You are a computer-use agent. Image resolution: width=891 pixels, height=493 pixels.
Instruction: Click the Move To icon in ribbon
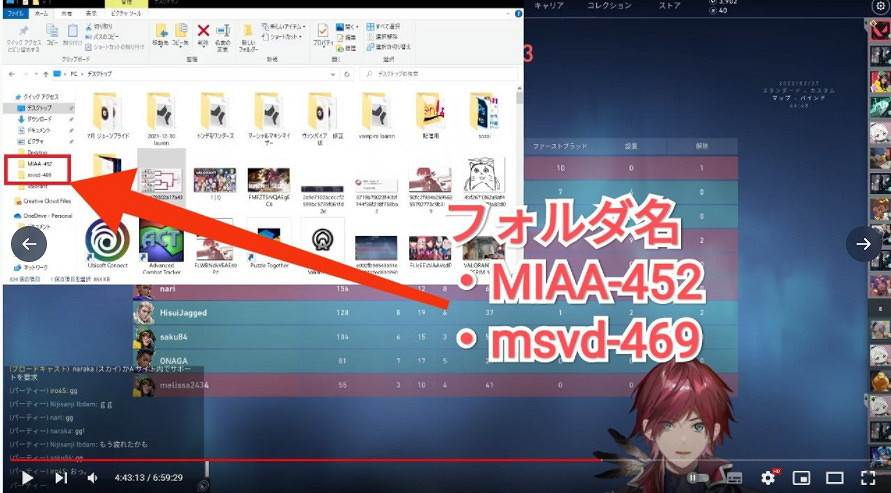point(161,31)
